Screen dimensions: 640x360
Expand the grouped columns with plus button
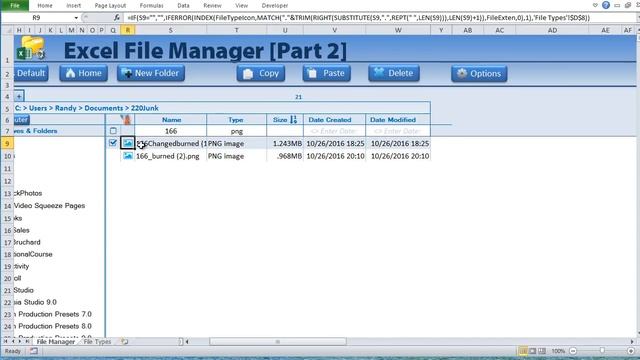tap(19, 96)
